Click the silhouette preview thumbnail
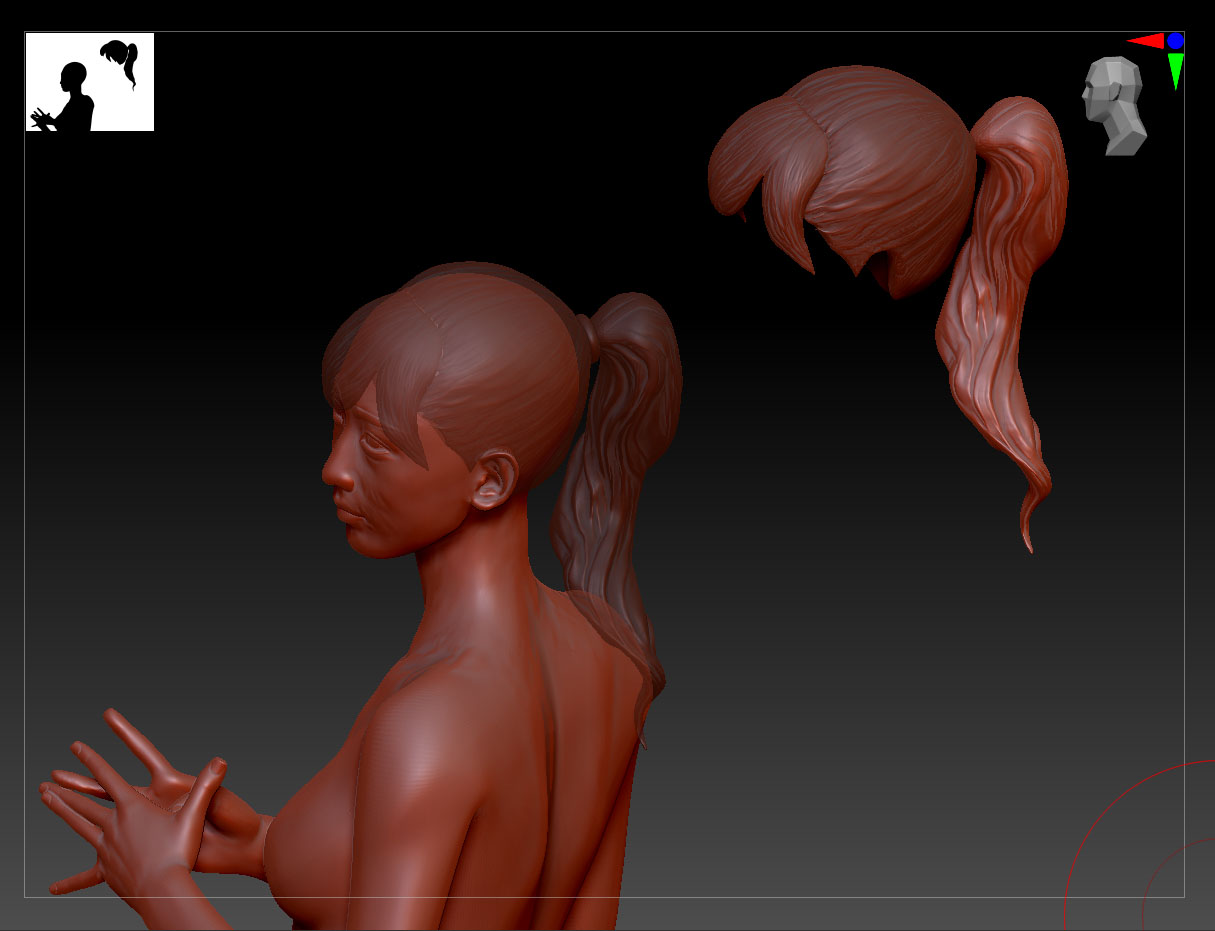 (90, 82)
